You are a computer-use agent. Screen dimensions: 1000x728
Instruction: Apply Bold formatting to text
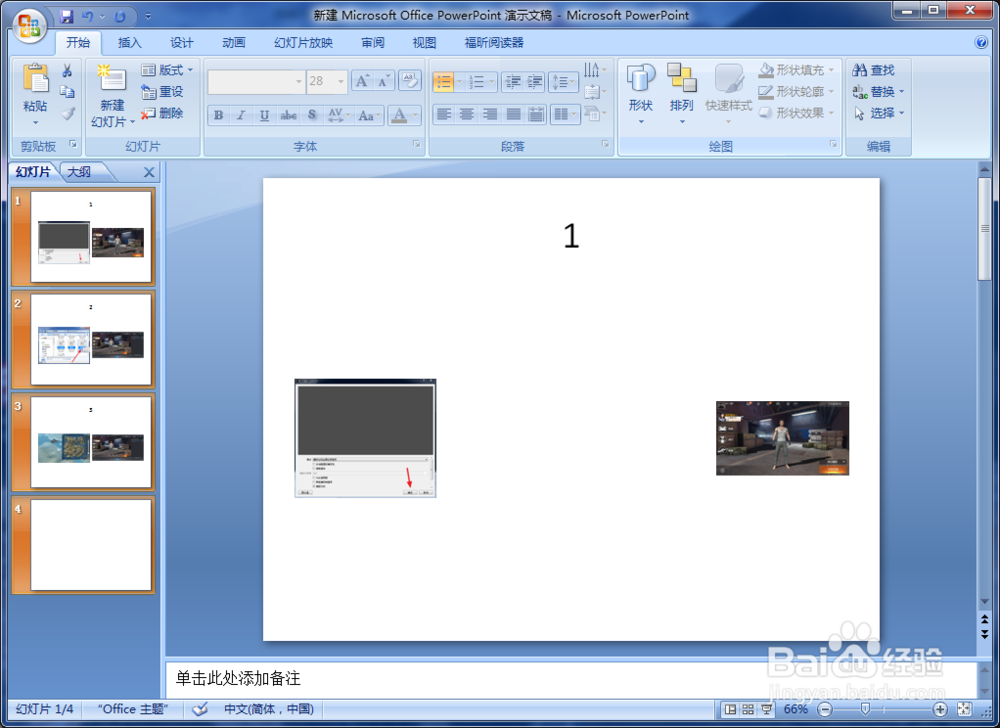pos(217,115)
